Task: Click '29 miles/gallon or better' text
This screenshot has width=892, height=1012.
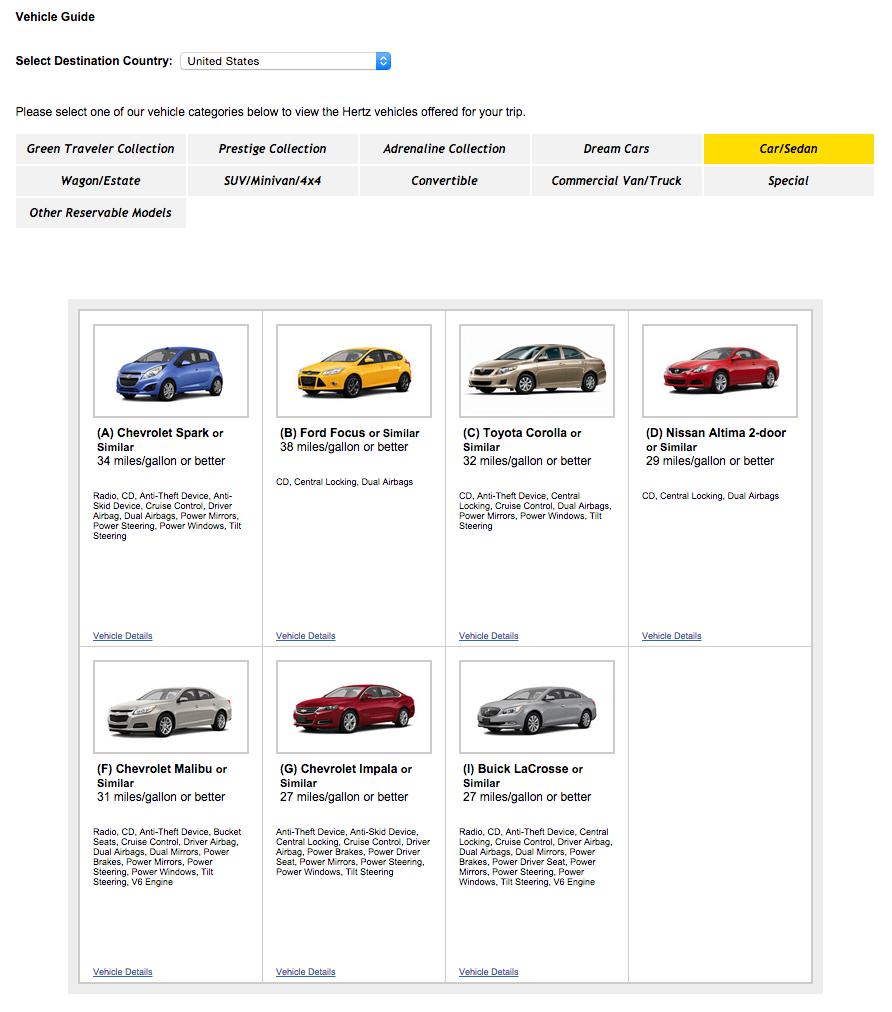Action: pos(710,461)
